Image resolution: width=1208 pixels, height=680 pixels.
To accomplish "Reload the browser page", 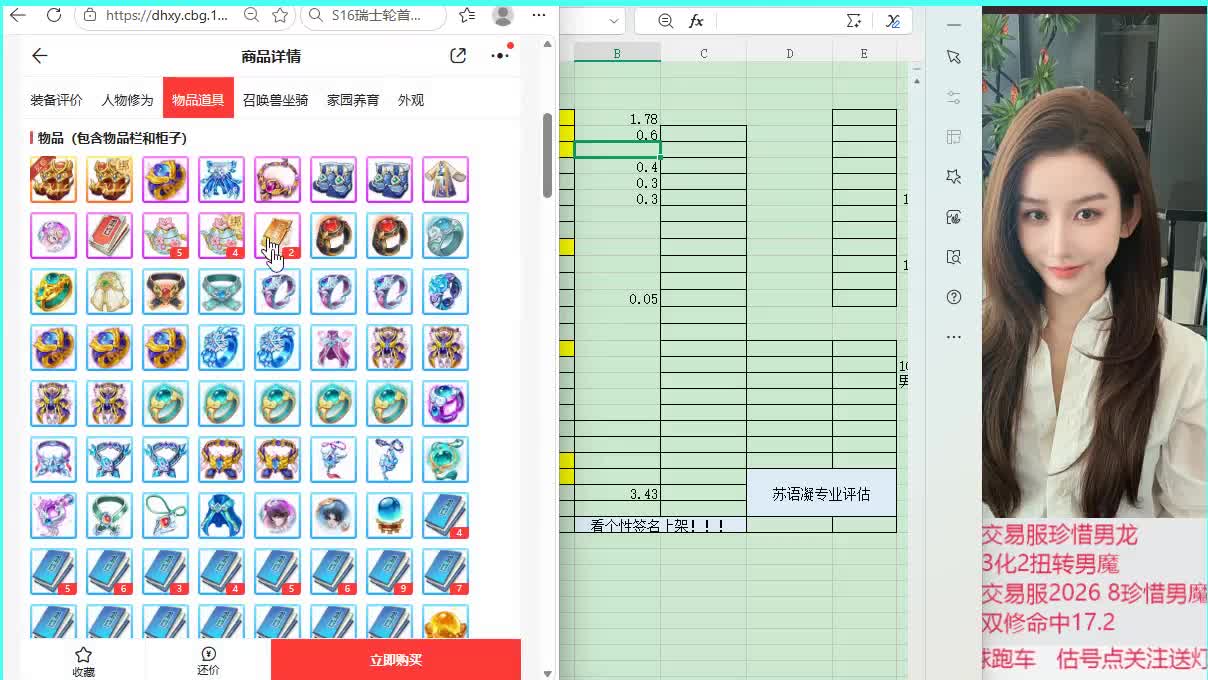I will [x=54, y=16].
